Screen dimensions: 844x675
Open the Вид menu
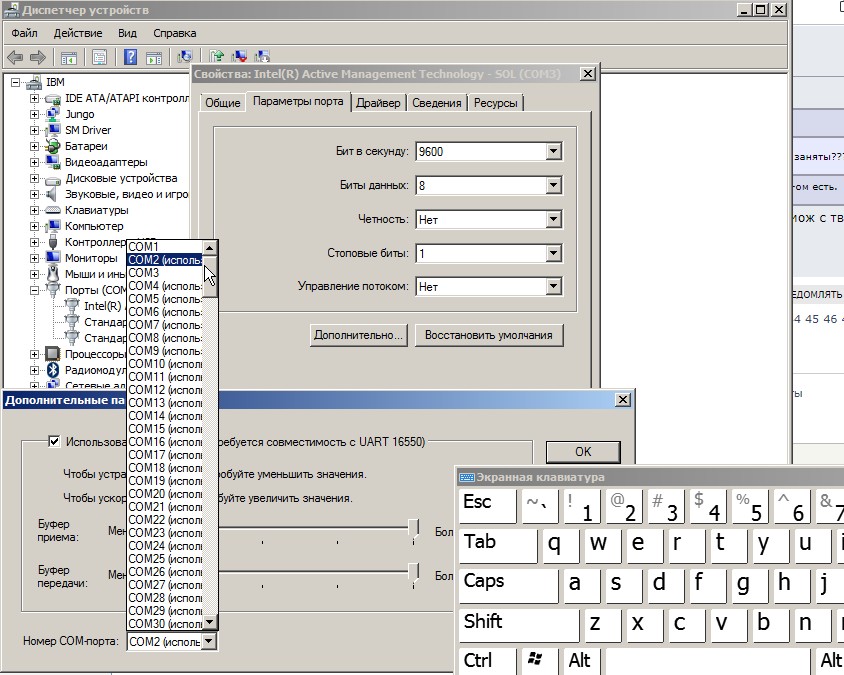pos(128,33)
